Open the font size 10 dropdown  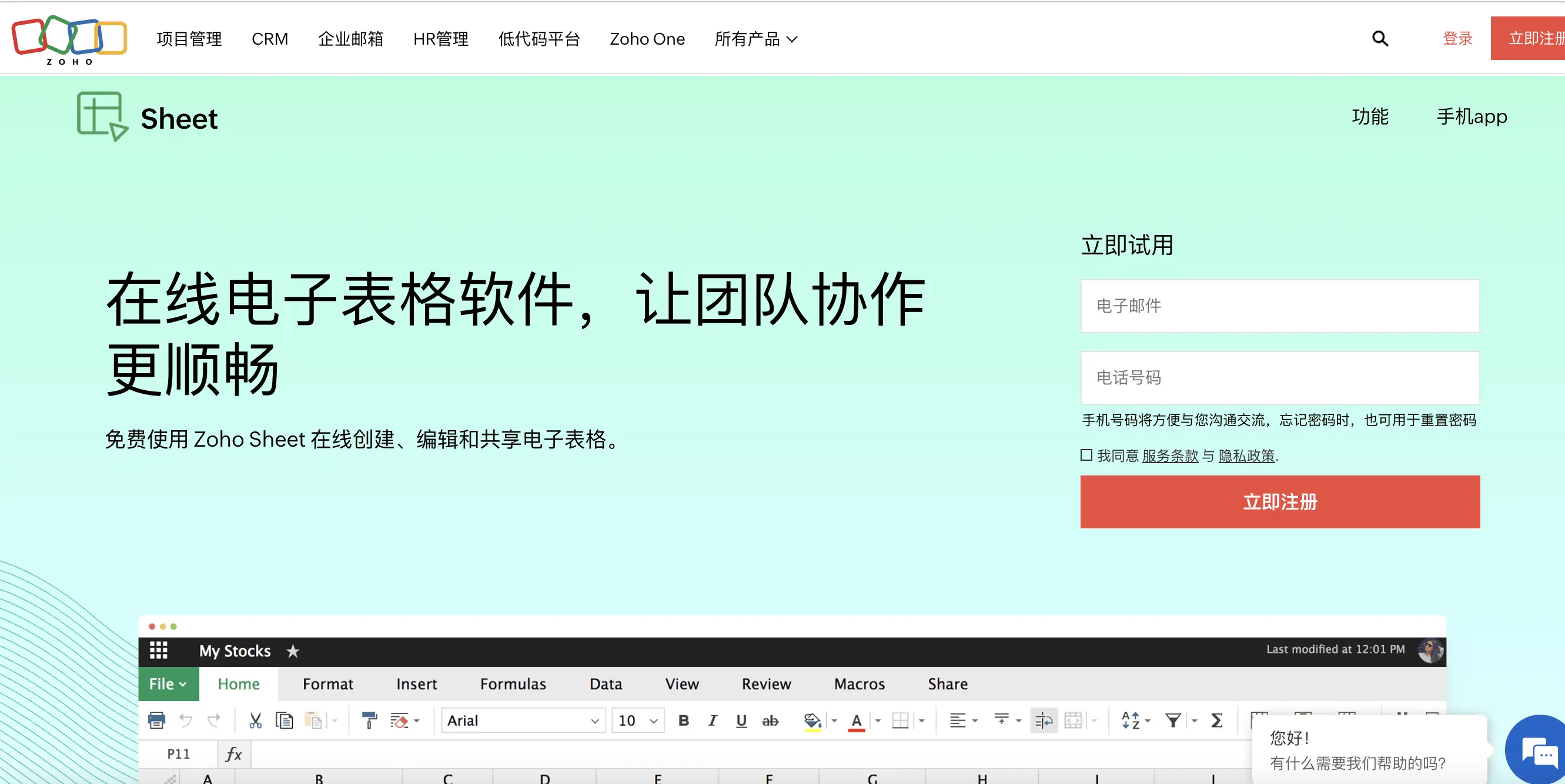click(637, 721)
